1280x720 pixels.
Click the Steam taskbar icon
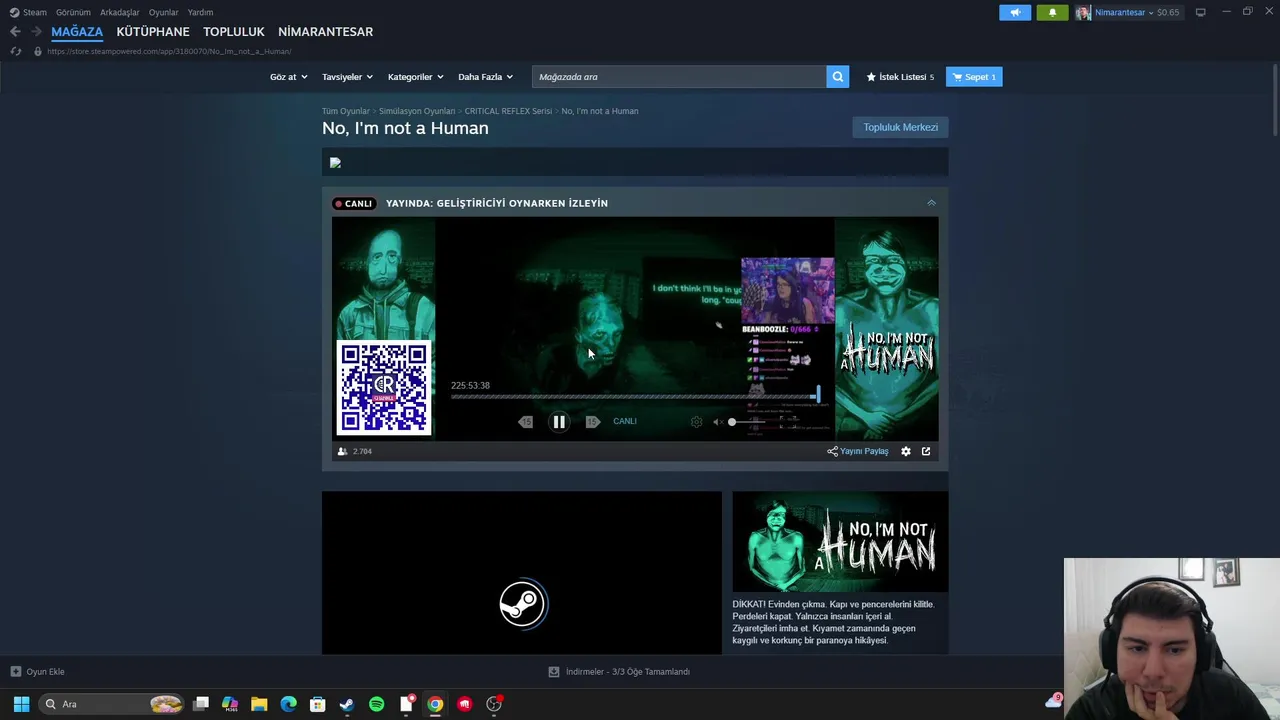coord(347,704)
